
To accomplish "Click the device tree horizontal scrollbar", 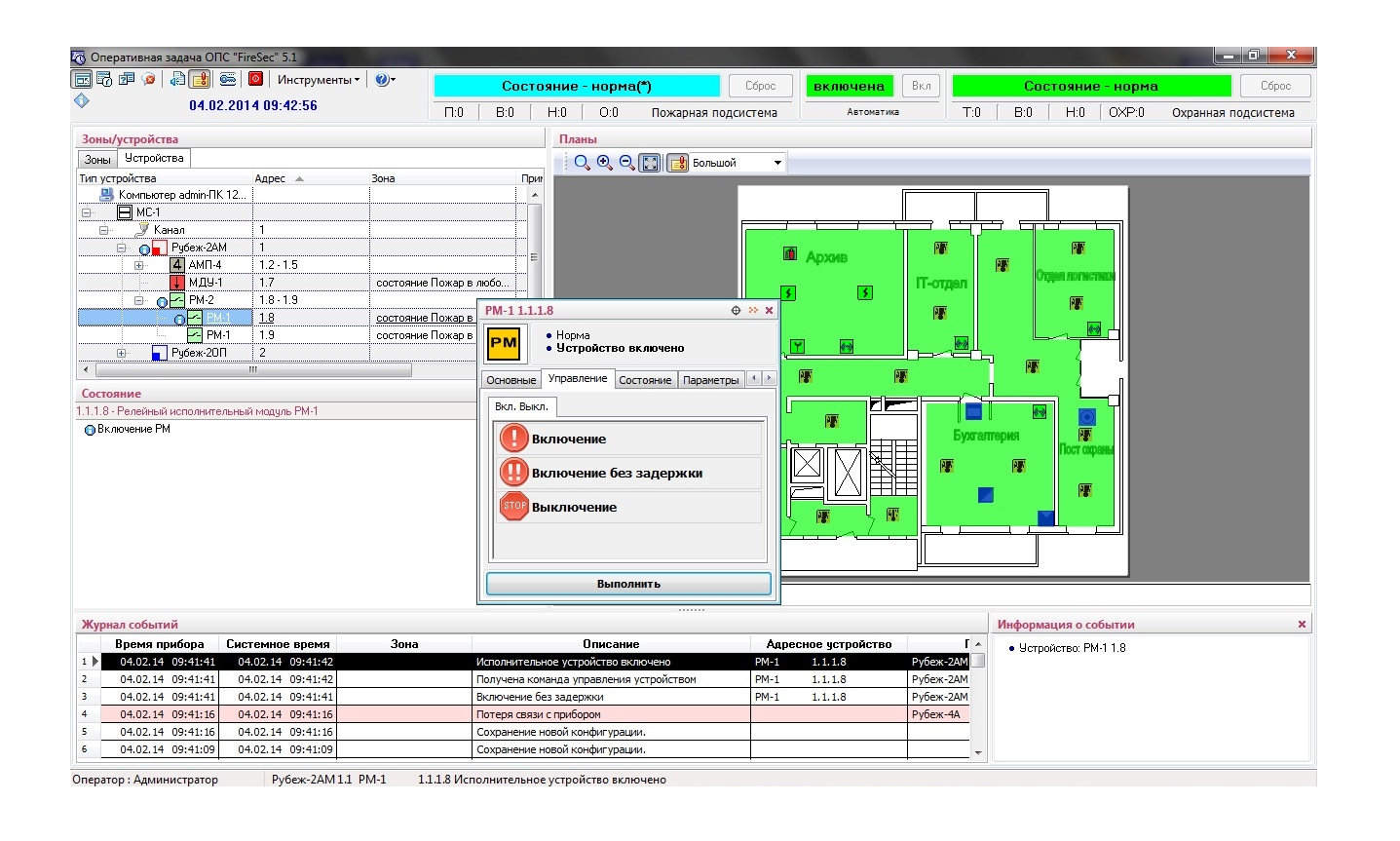I will 253,370.
